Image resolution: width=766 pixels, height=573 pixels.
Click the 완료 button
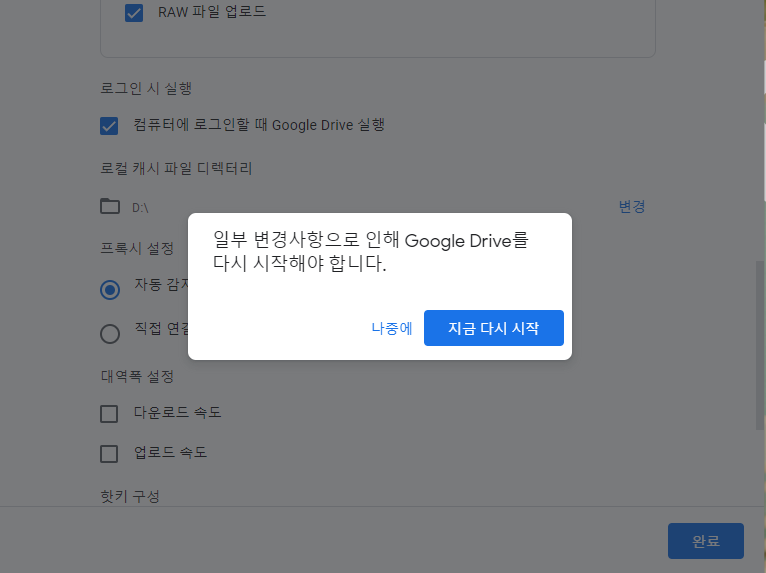coord(705,541)
